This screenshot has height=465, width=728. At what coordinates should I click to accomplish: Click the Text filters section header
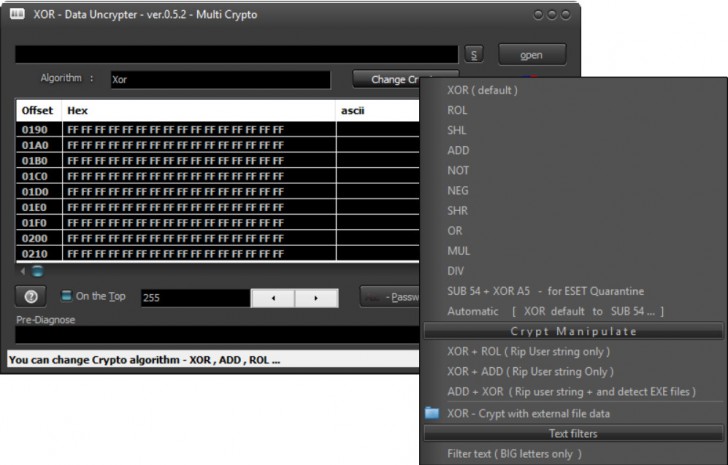click(x=573, y=433)
